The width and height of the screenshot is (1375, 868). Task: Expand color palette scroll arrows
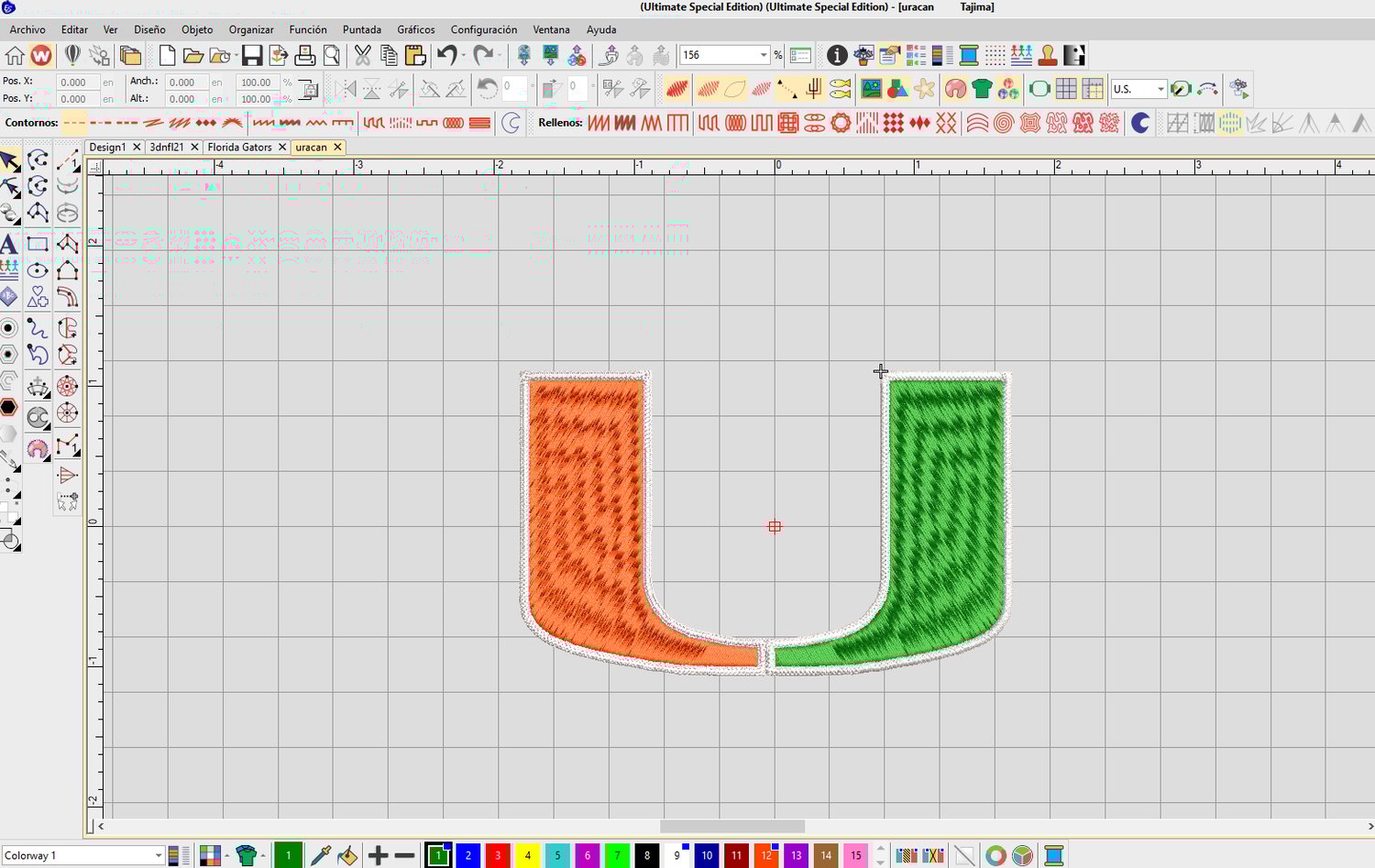click(x=881, y=856)
